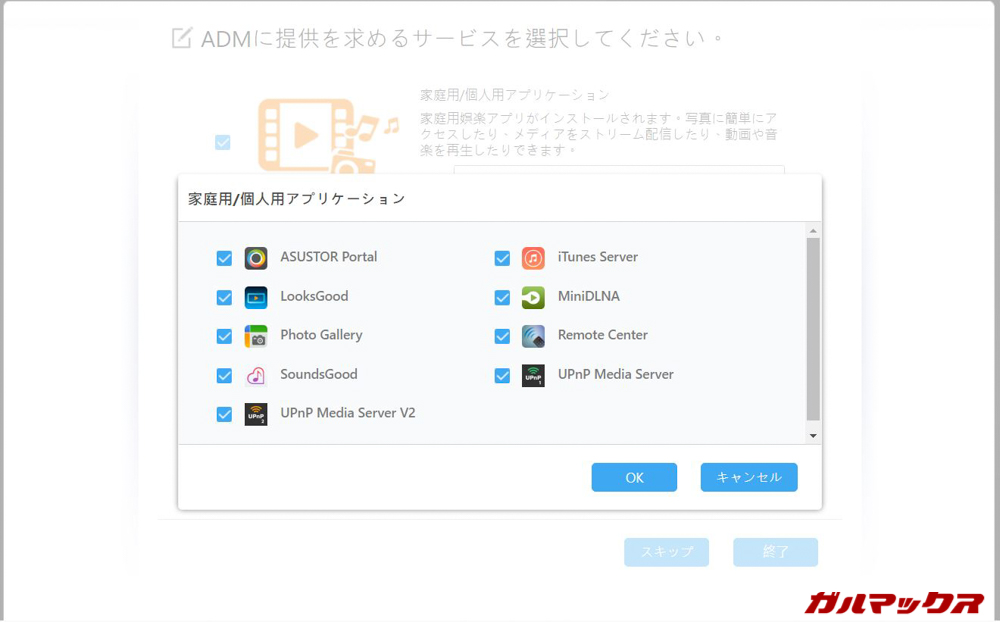1000x622 pixels.
Task: Deselect the UPnP Media Server V2 checkbox
Action: coord(224,414)
